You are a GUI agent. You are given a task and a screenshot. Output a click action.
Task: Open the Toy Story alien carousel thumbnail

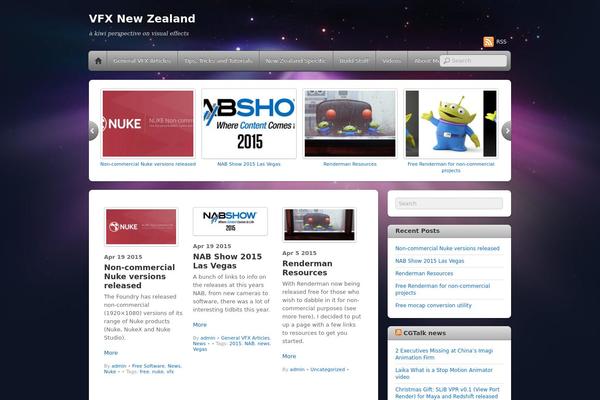(451, 124)
